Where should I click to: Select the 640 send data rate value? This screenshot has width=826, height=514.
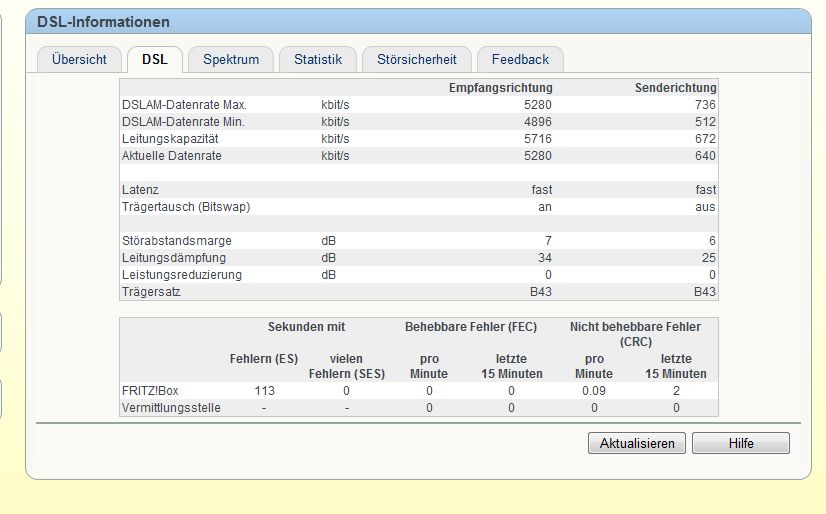tap(705, 156)
